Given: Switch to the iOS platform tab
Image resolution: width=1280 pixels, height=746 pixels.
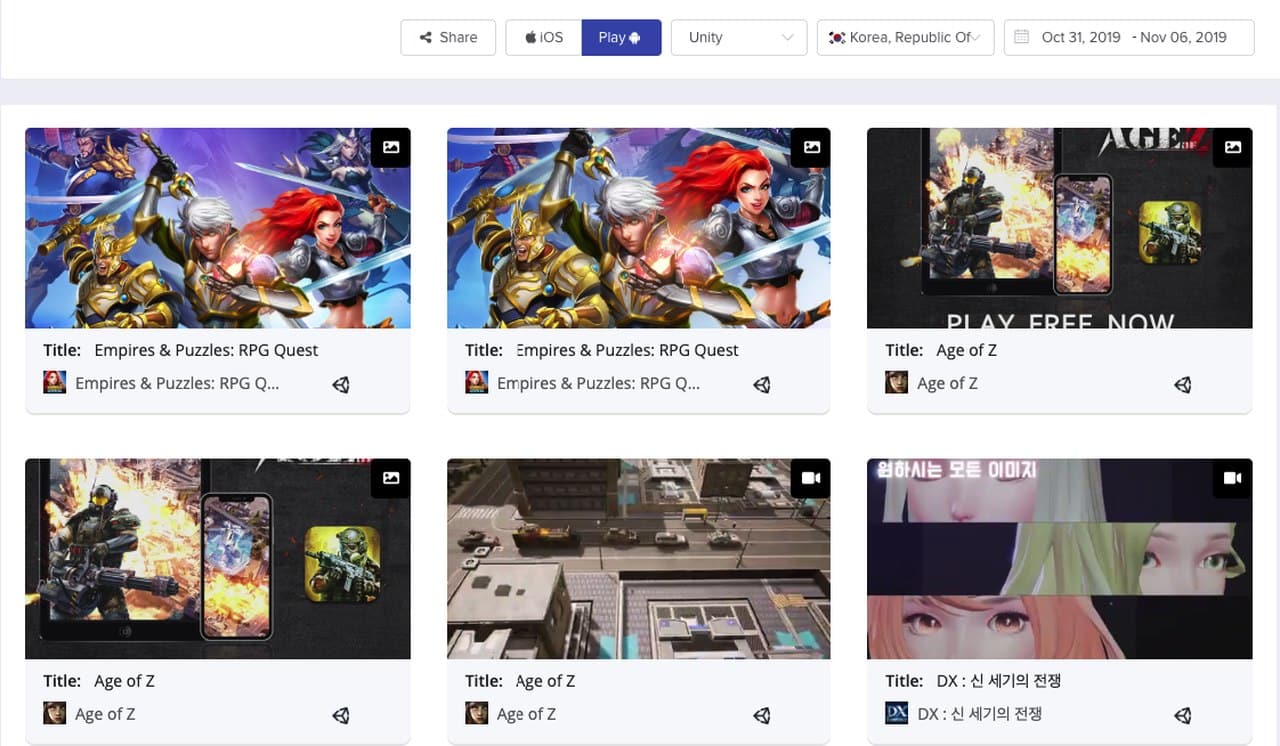Looking at the screenshot, I should tap(544, 37).
